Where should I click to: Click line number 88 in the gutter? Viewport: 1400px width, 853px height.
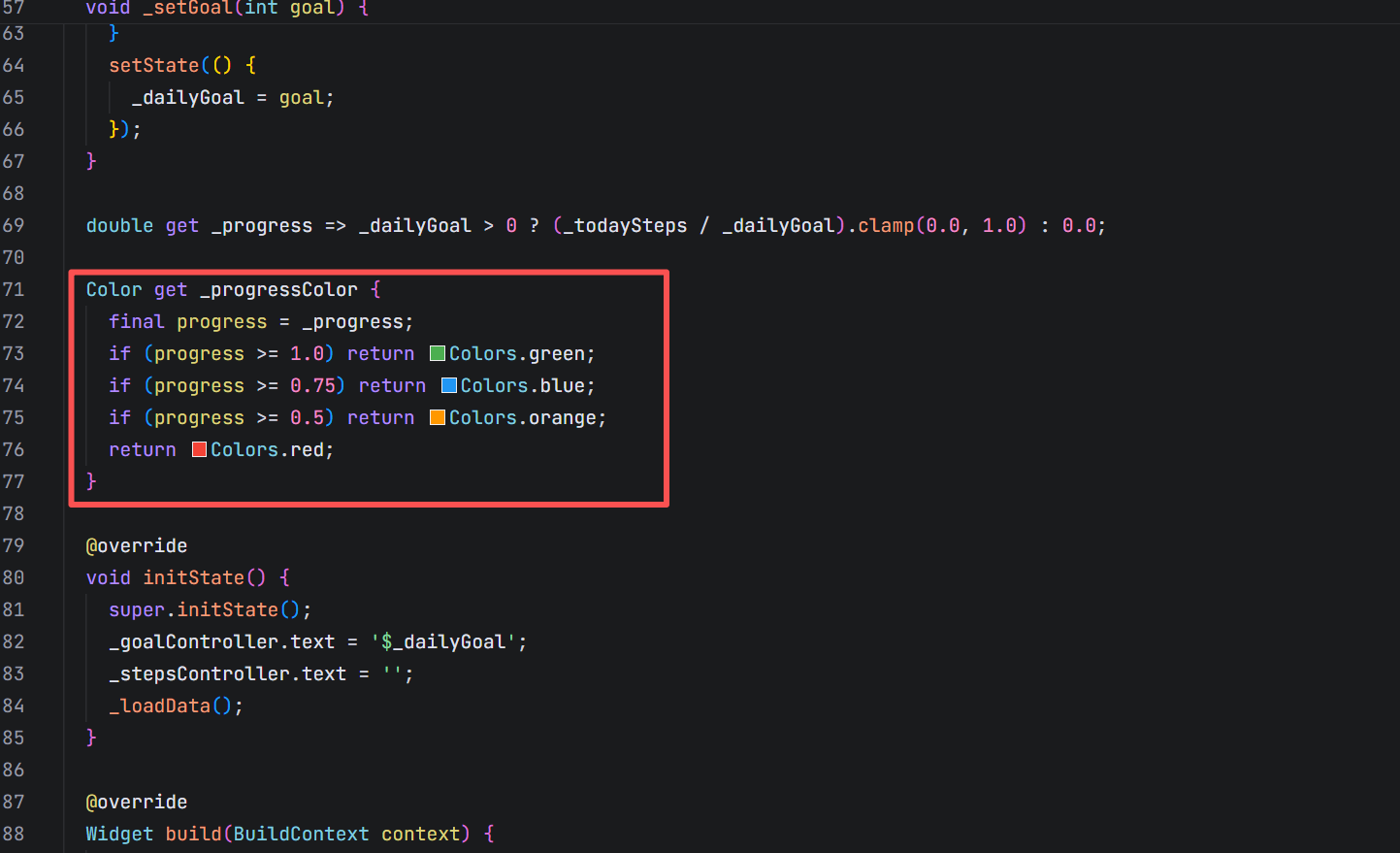pyautogui.click(x=14, y=834)
